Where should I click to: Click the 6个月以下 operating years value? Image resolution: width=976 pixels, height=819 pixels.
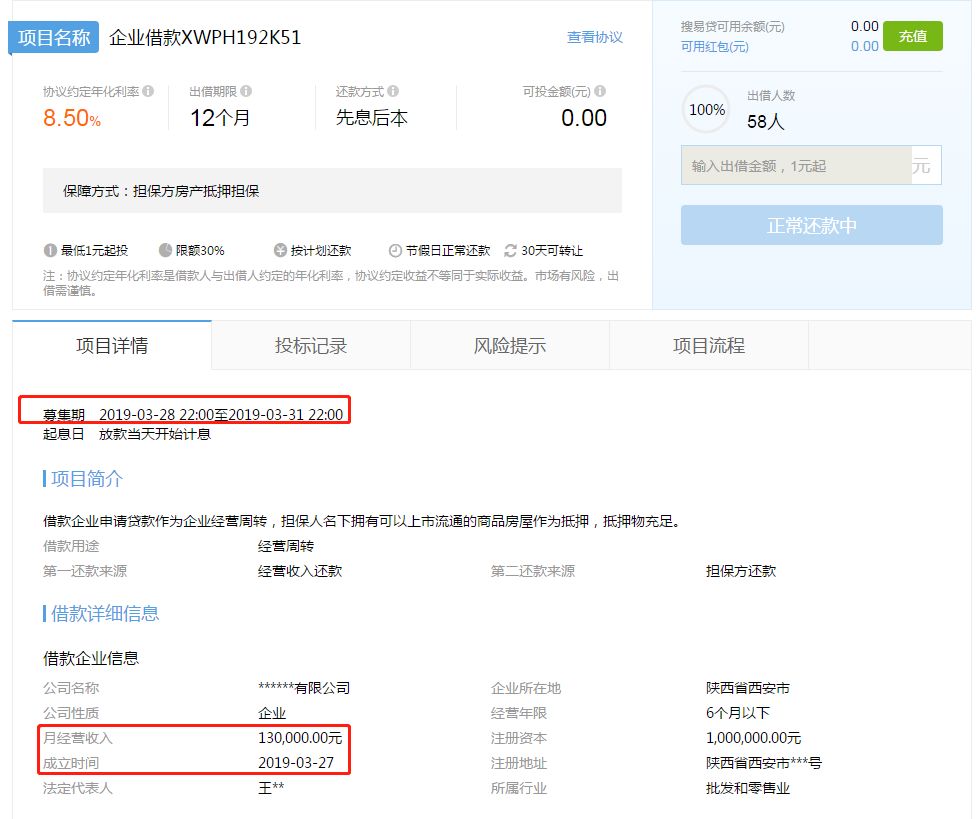738,713
